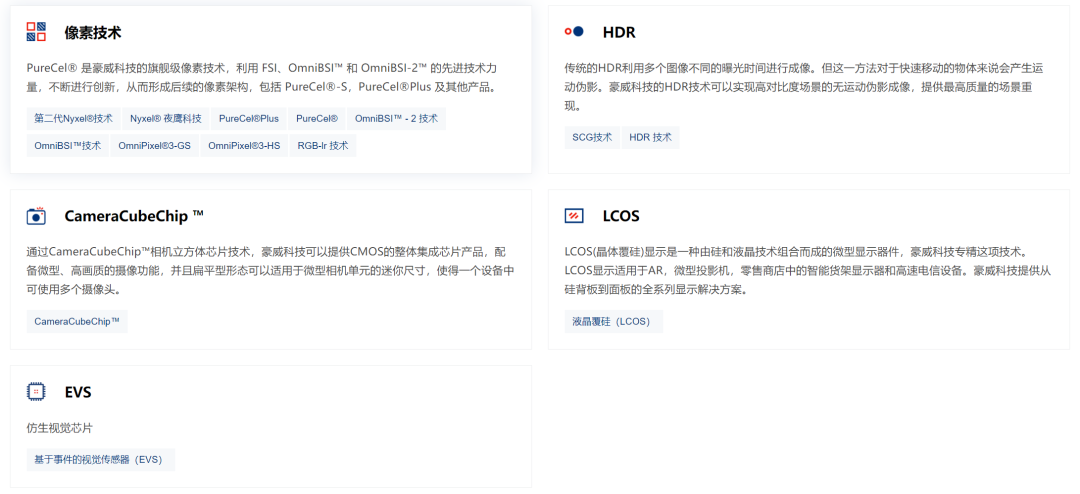The image size is (1080, 494).
Task: Click the 通过CameraCubeChip™相机立方体芯片技术 paragraph
Action: [x=271, y=270]
